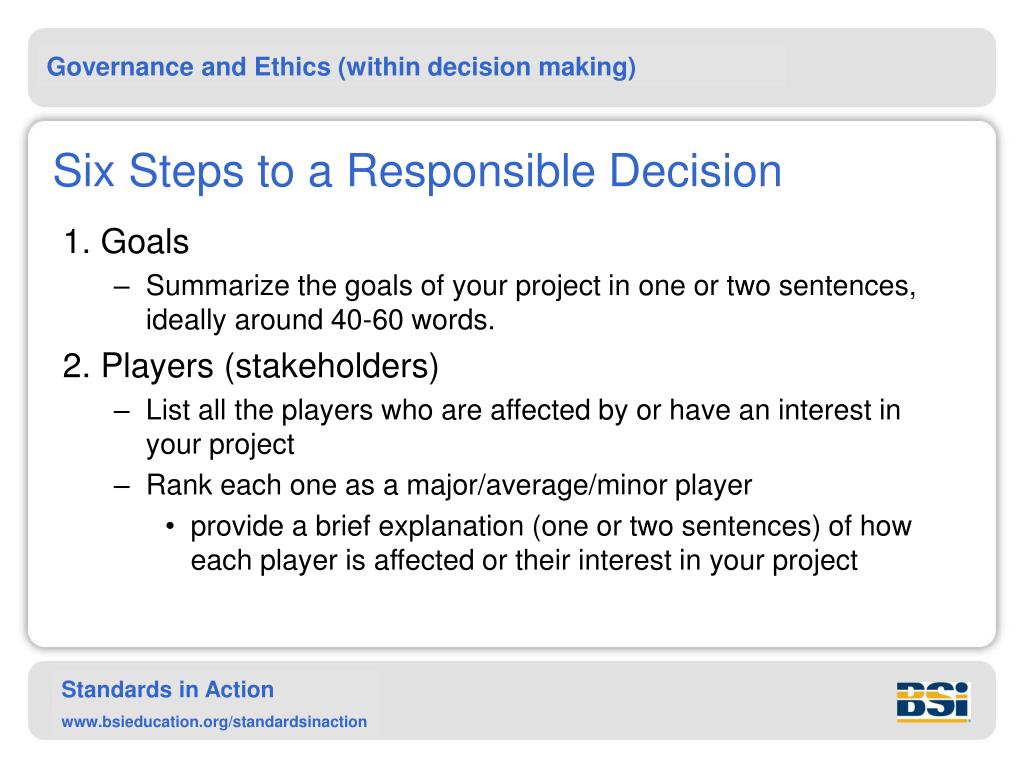The image size is (1024, 768).
Task: Click the dash before 'Rank each one'
Action: (121, 487)
